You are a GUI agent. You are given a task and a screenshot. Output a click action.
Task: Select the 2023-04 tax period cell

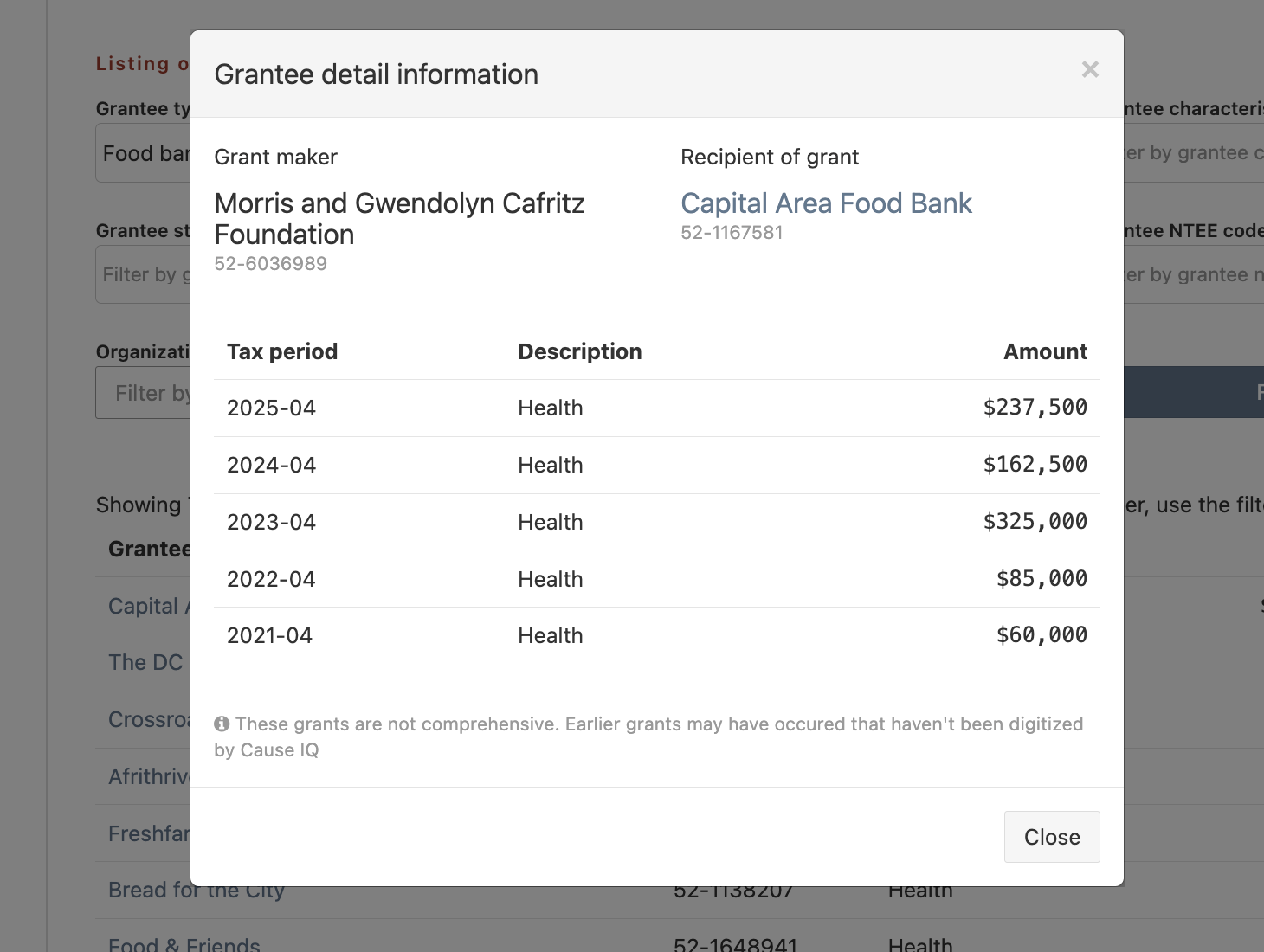point(271,522)
